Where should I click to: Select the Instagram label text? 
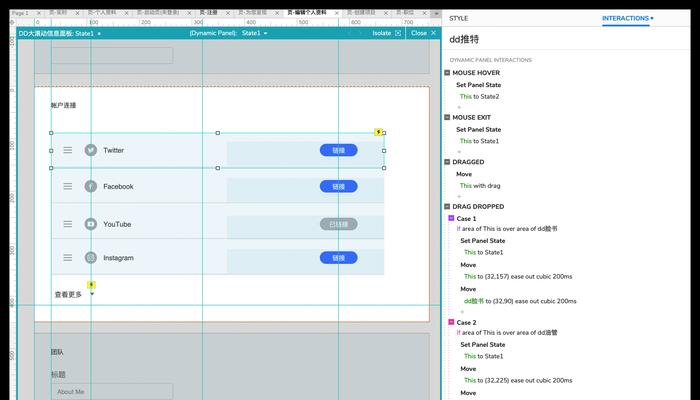click(118, 258)
